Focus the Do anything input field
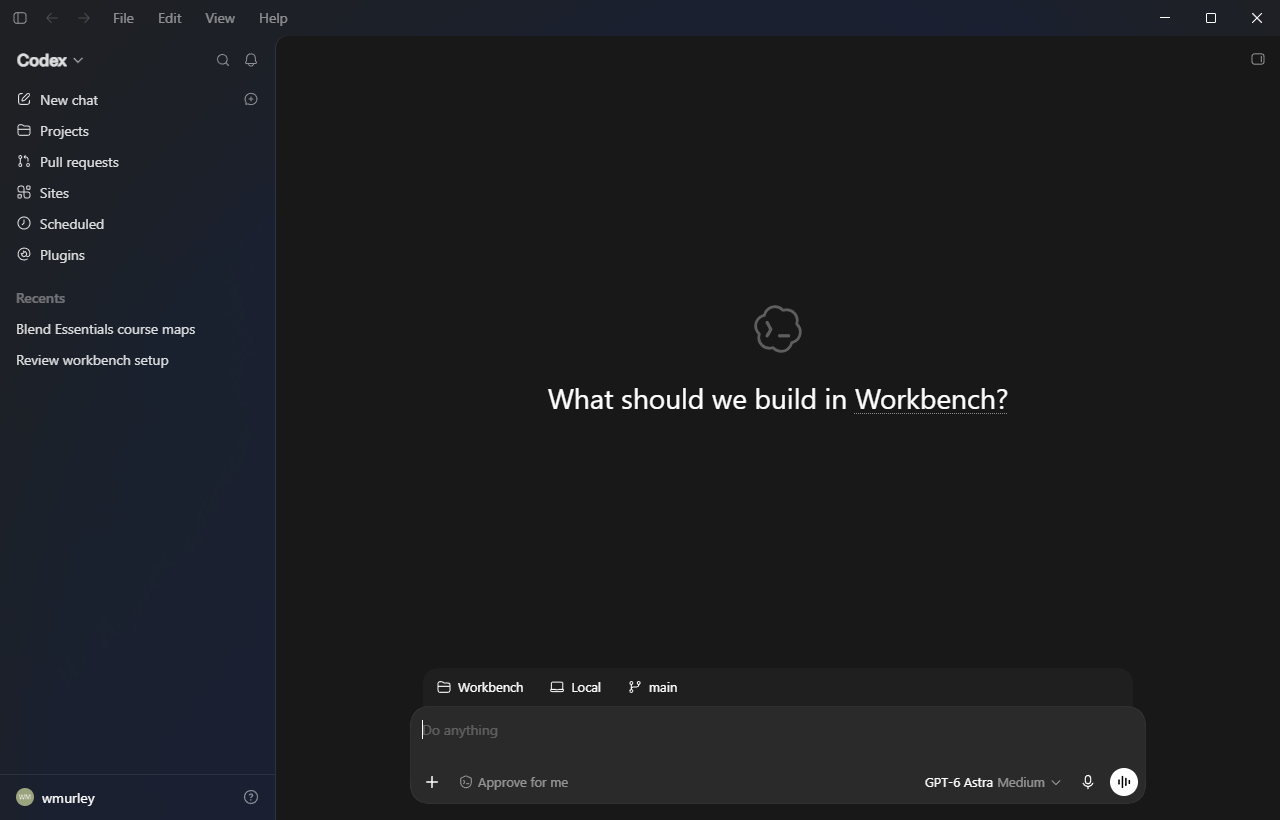Viewport: 1280px width, 820px height. click(778, 731)
